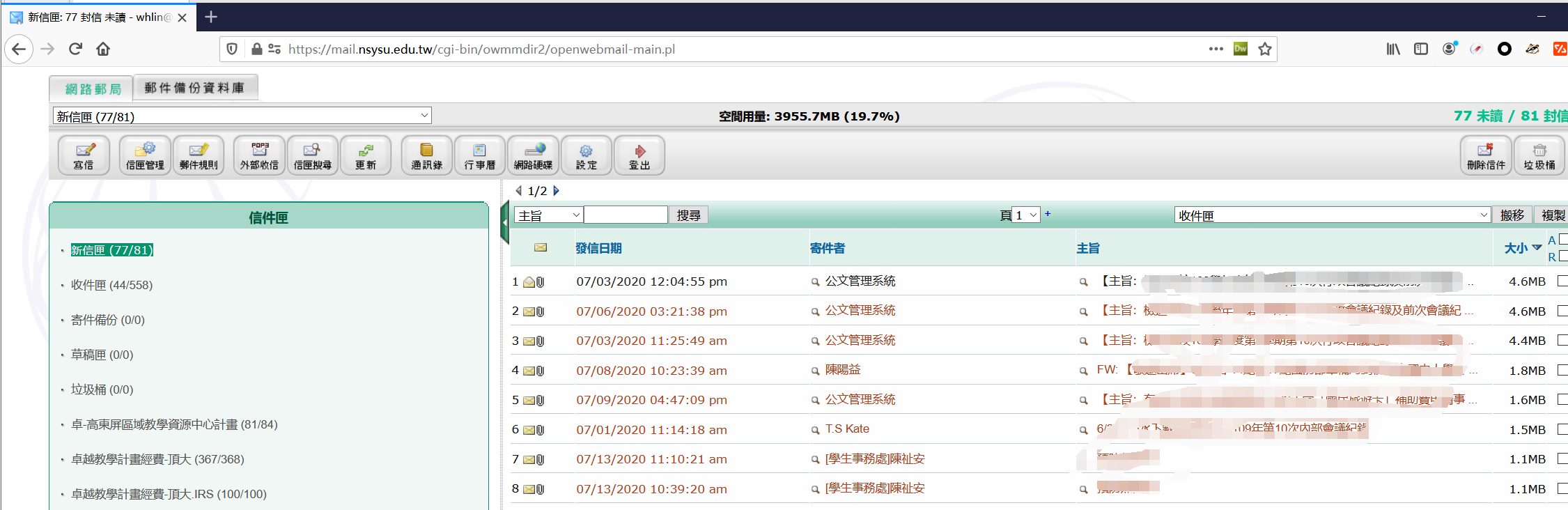Open the 垃圾桶 trash icon
The height and width of the screenshot is (510, 1568).
[x=1539, y=155]
